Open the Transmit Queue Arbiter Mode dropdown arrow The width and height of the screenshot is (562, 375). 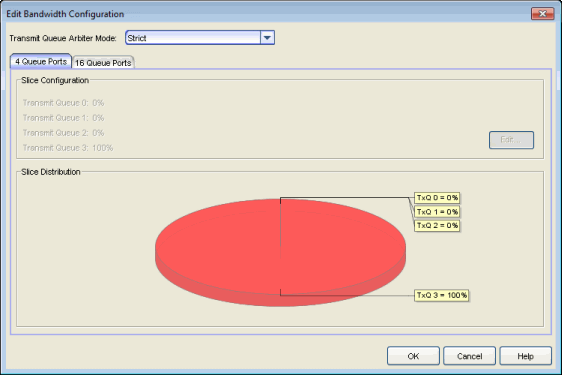click(x=267, y=38)
